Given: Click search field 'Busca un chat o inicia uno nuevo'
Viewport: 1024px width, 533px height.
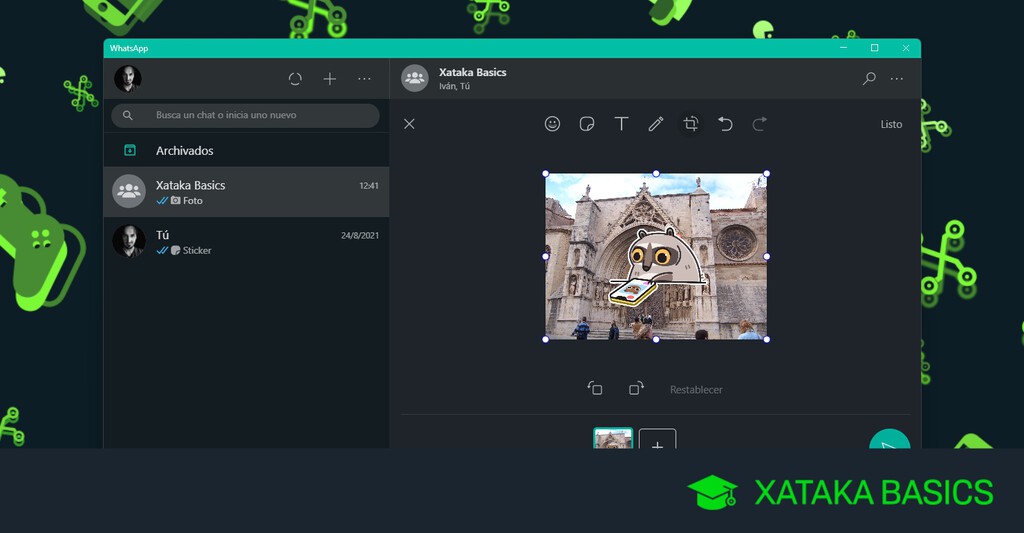Looking at the screenshot, I should click(246, 115).
